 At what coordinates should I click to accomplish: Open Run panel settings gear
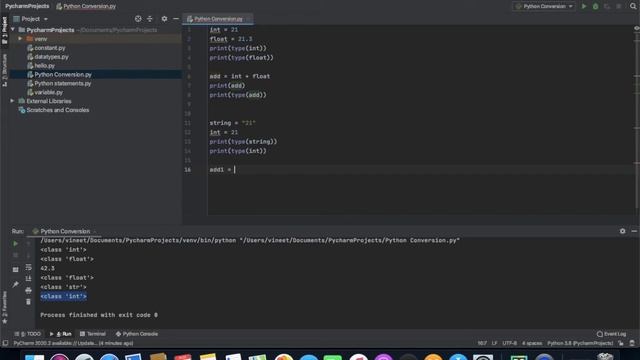click(x=622, y=231)
